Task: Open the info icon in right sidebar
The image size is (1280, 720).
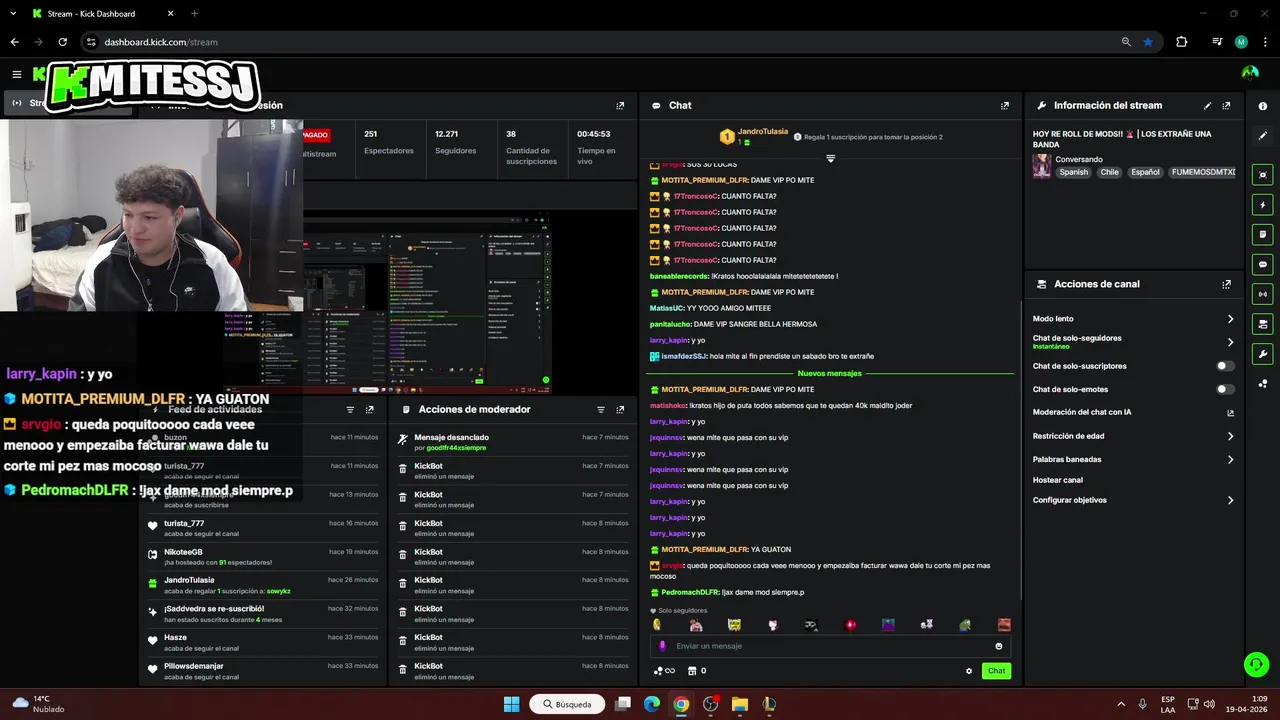Action: pyautogui.click(x=1263, y=106)
